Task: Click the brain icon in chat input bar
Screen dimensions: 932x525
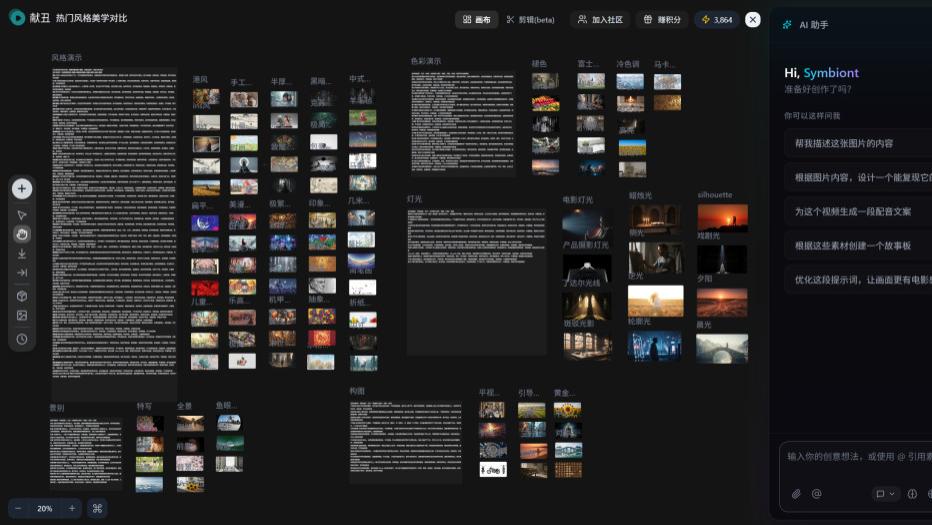Action: coord(912,493)
